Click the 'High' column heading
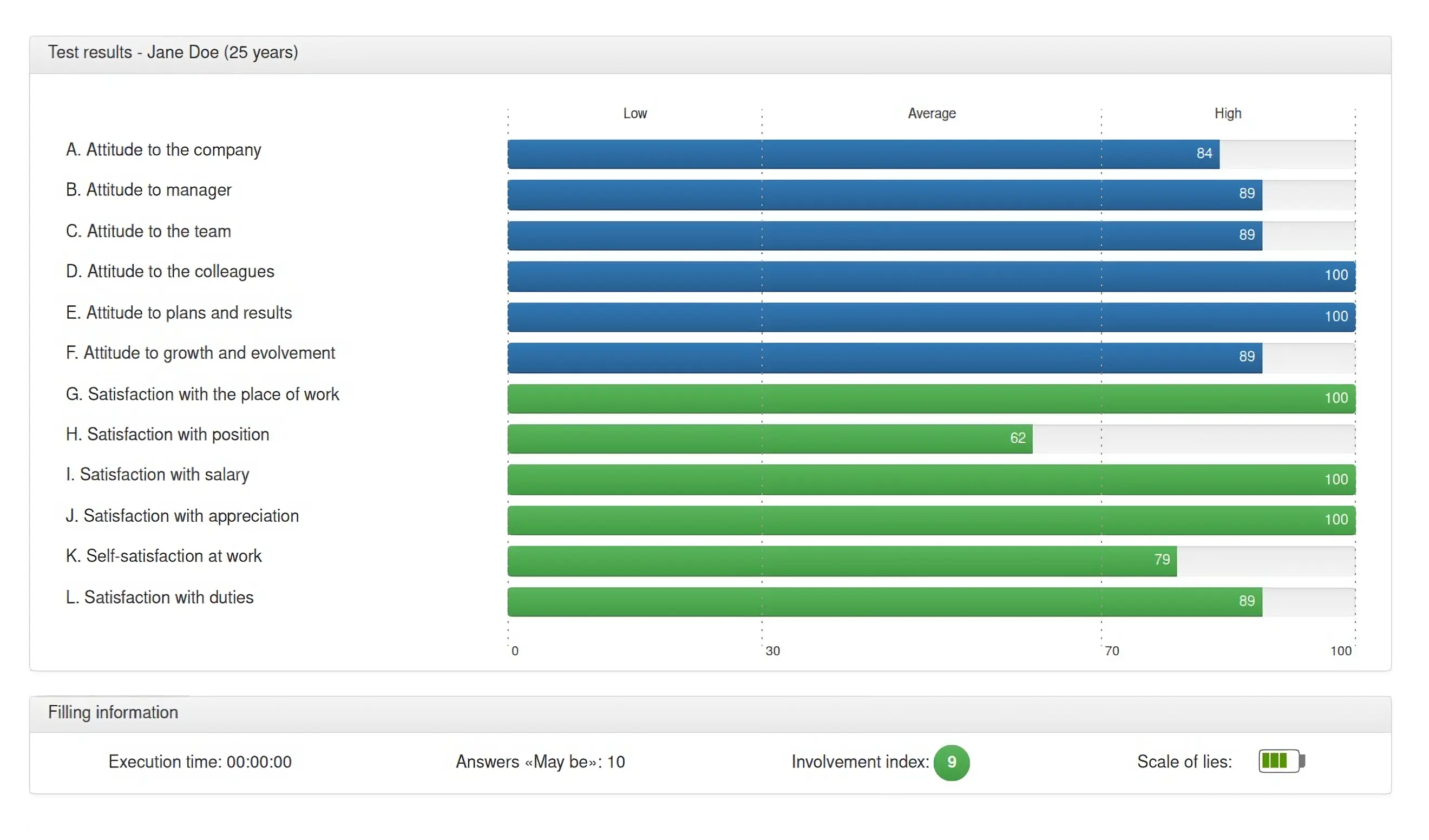Screen dimensions: 1429x840 click(x=1227, y=114)
